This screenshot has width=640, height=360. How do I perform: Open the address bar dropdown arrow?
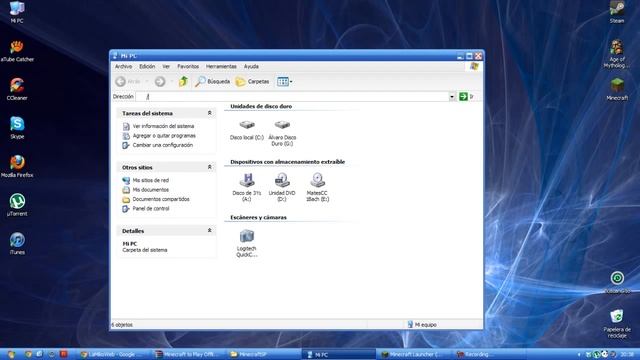452,97
